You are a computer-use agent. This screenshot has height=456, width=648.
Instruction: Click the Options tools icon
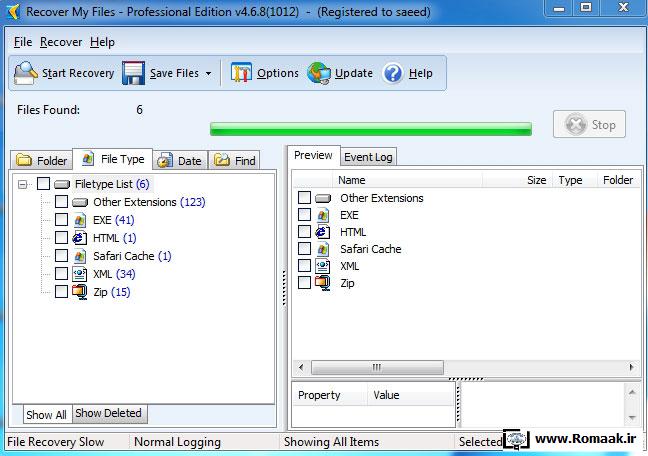[x=241, y=73]
